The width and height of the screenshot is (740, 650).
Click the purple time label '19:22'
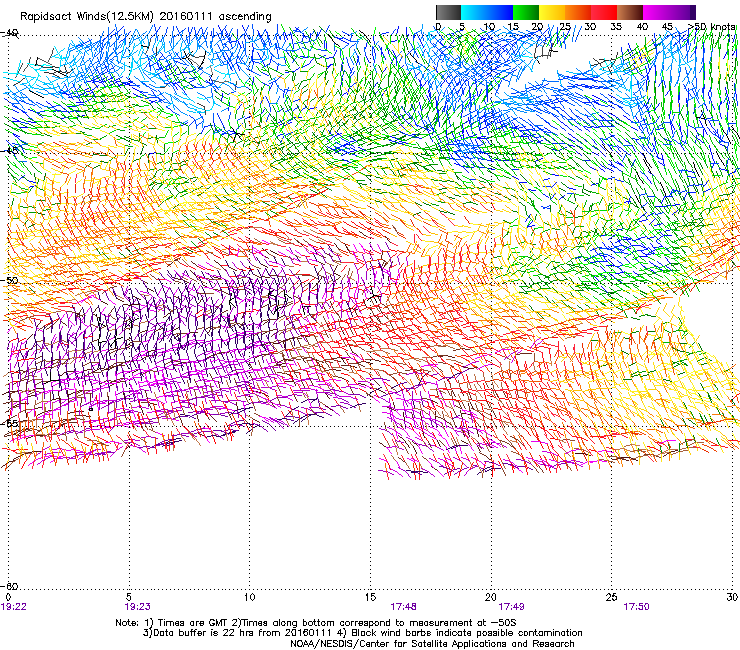pos(14,607)
